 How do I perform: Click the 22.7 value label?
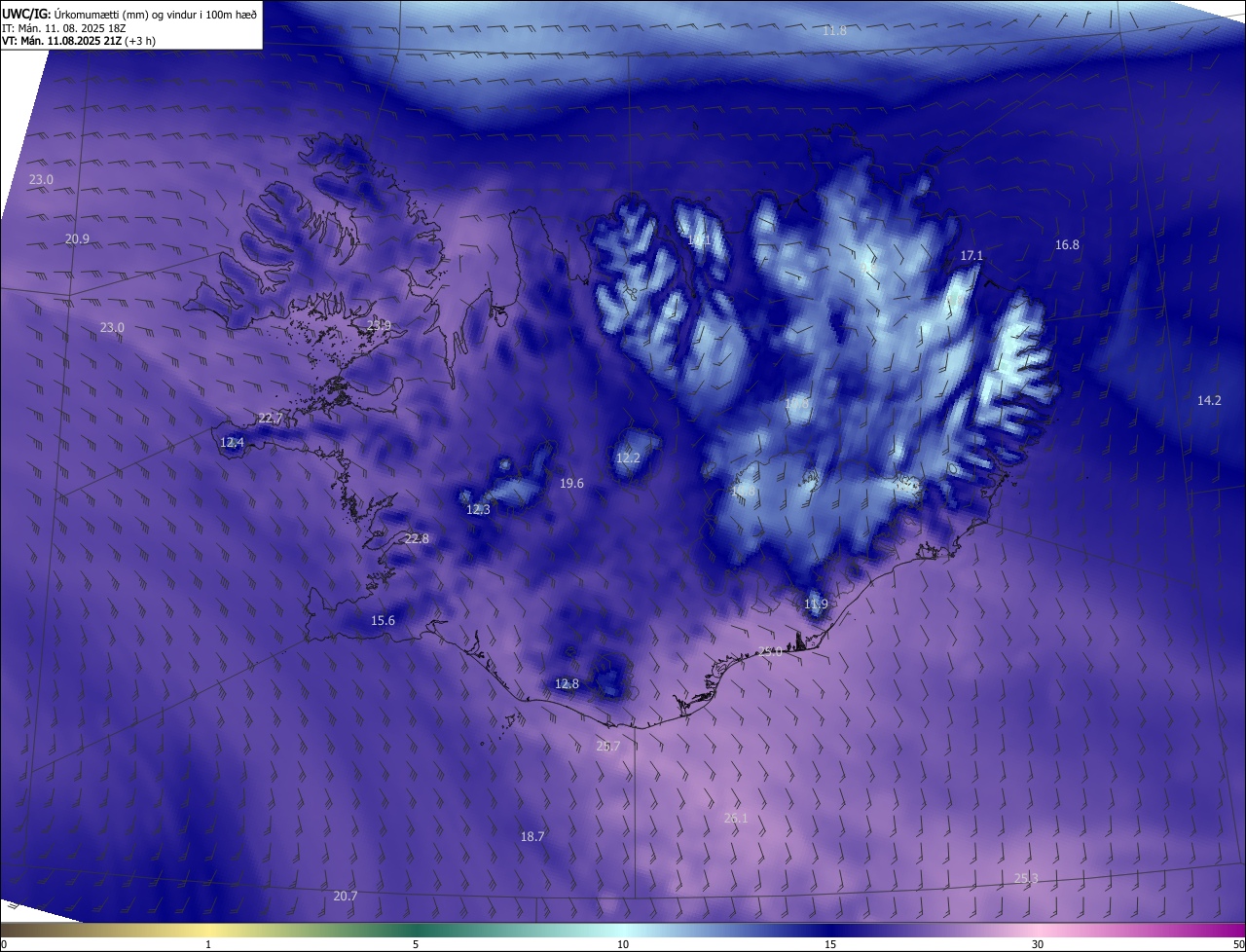[270, 419]
